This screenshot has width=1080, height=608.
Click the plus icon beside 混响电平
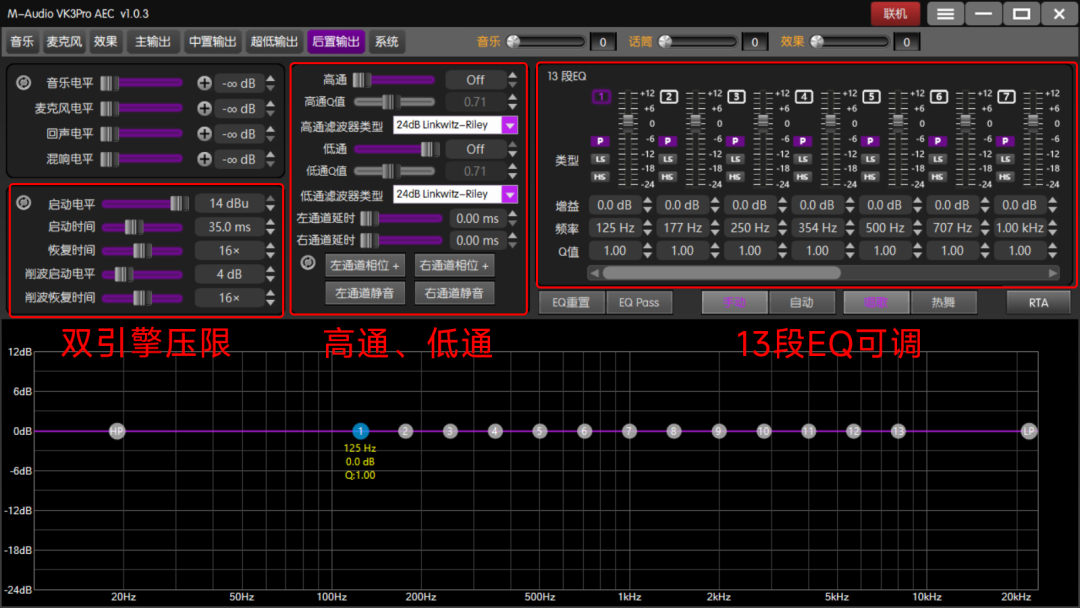tap(204, 159)
